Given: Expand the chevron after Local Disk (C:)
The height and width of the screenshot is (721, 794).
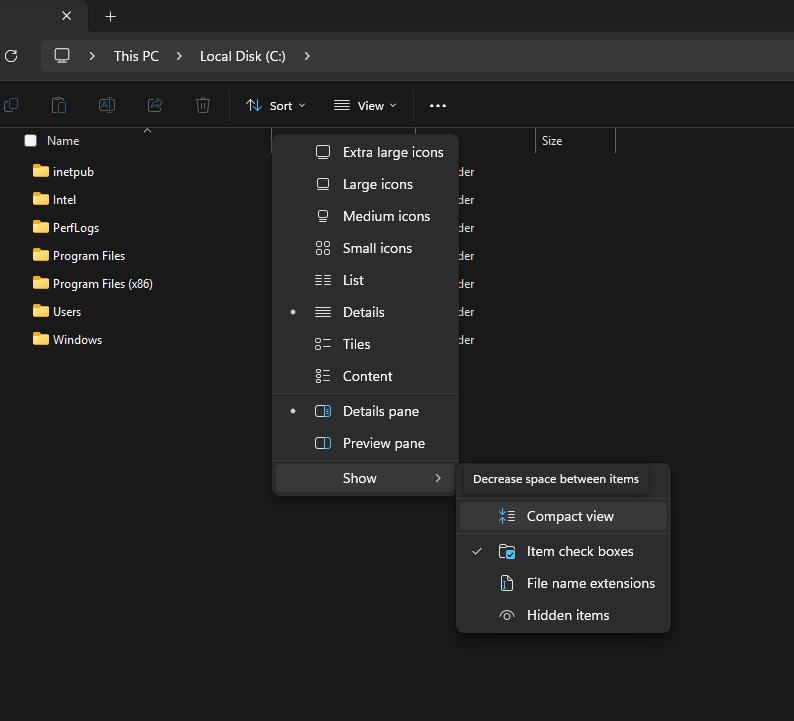Looking at the screenshot, I should 307,56.
